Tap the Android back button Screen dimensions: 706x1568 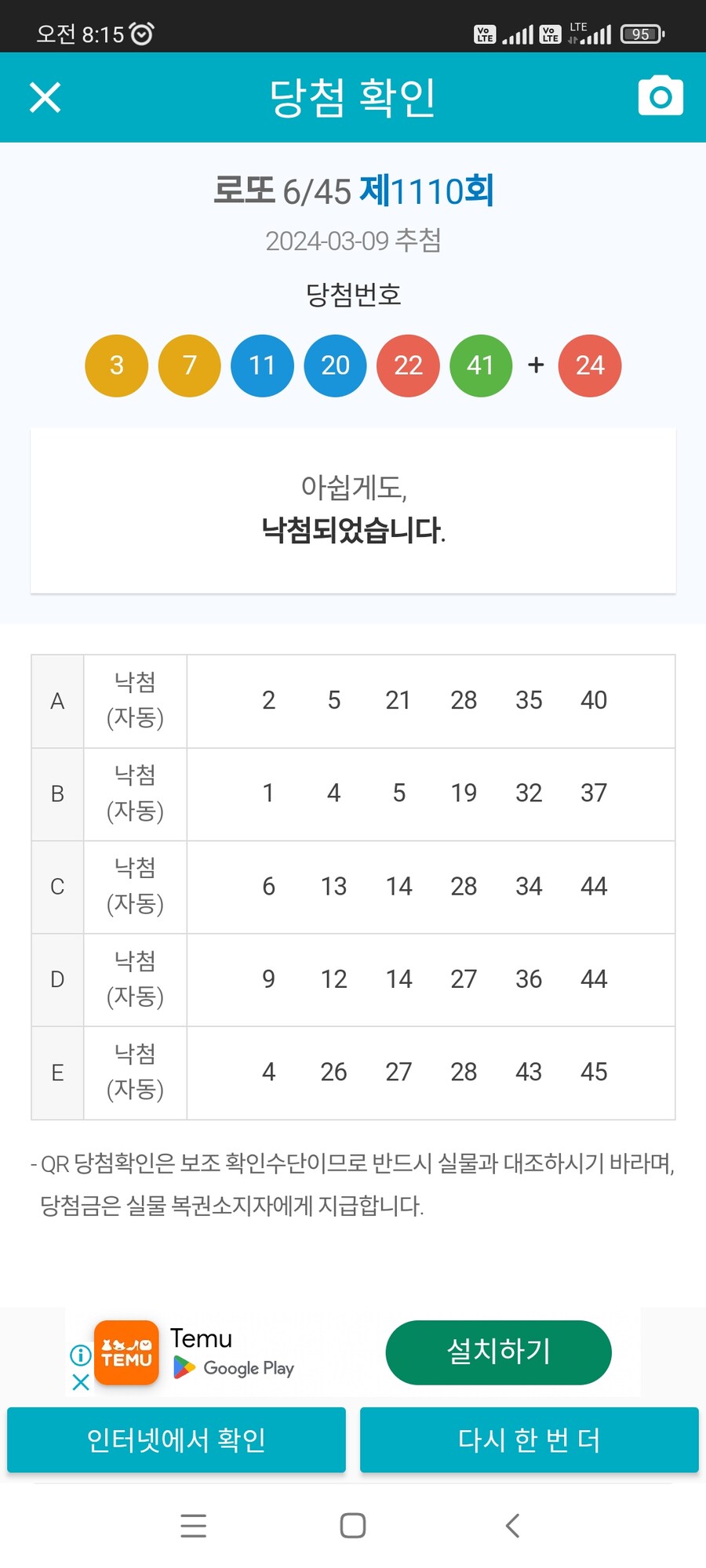tap(512, 1526)
